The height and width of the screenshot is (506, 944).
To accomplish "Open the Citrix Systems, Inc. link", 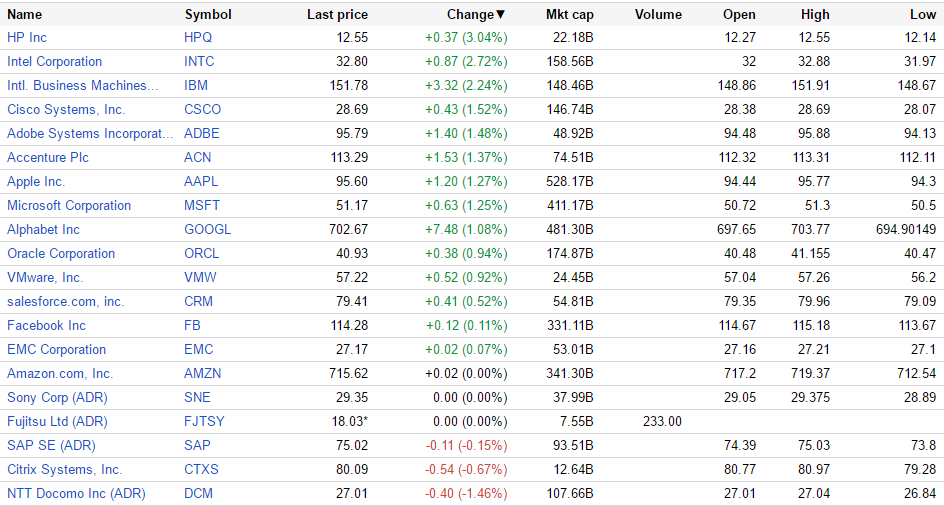I will (x=64, y=470).
